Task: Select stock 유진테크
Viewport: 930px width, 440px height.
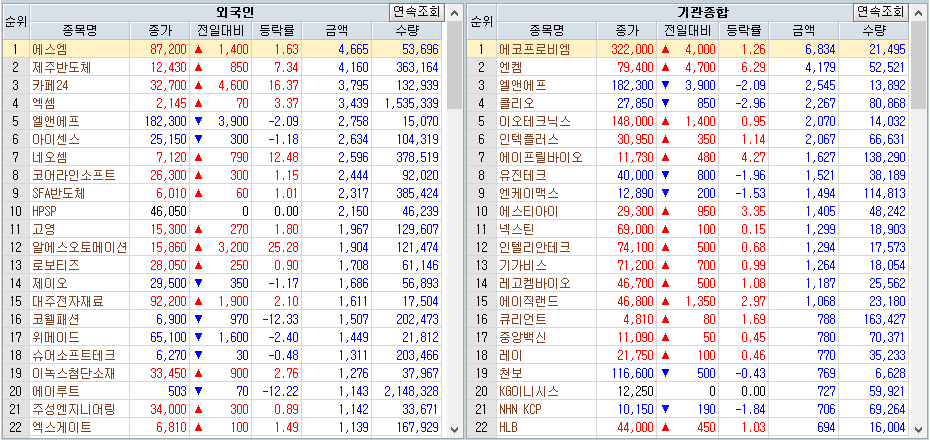Action: (x=523, y=176)
